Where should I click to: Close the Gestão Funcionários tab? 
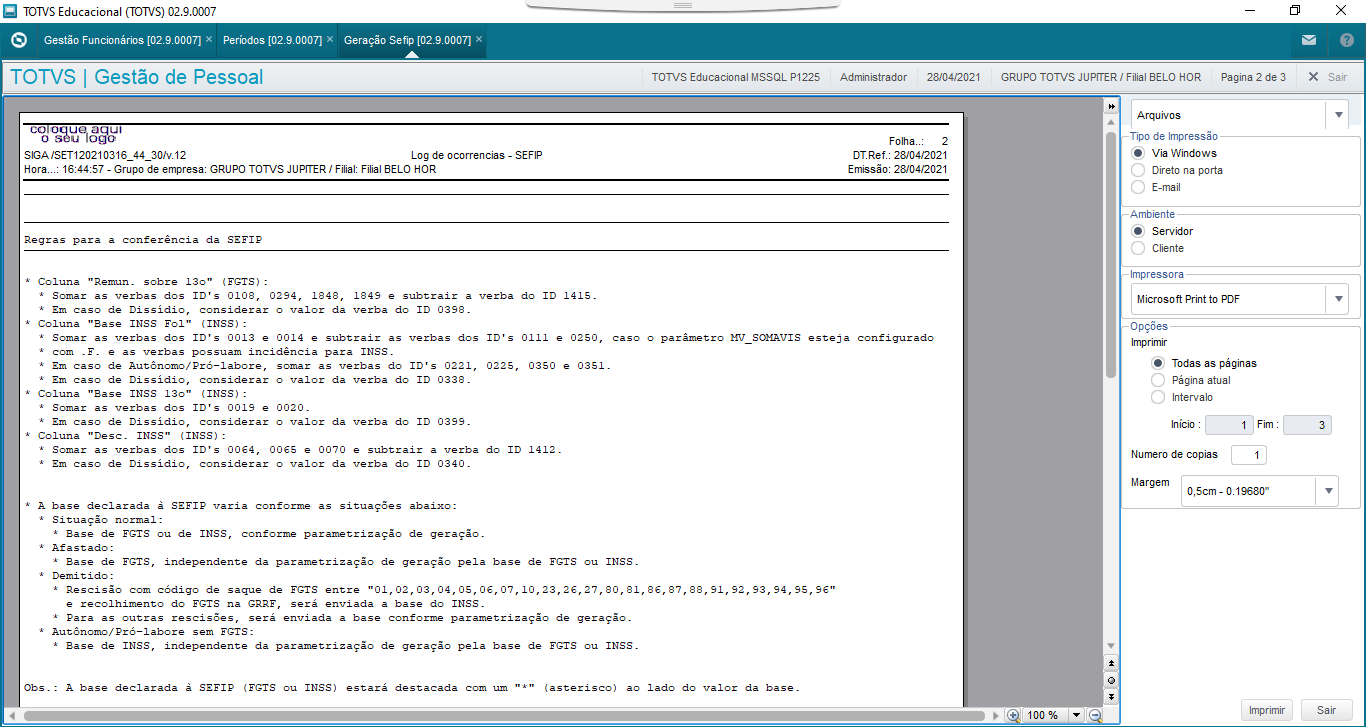pyautogui.click(x=209, y=40)
